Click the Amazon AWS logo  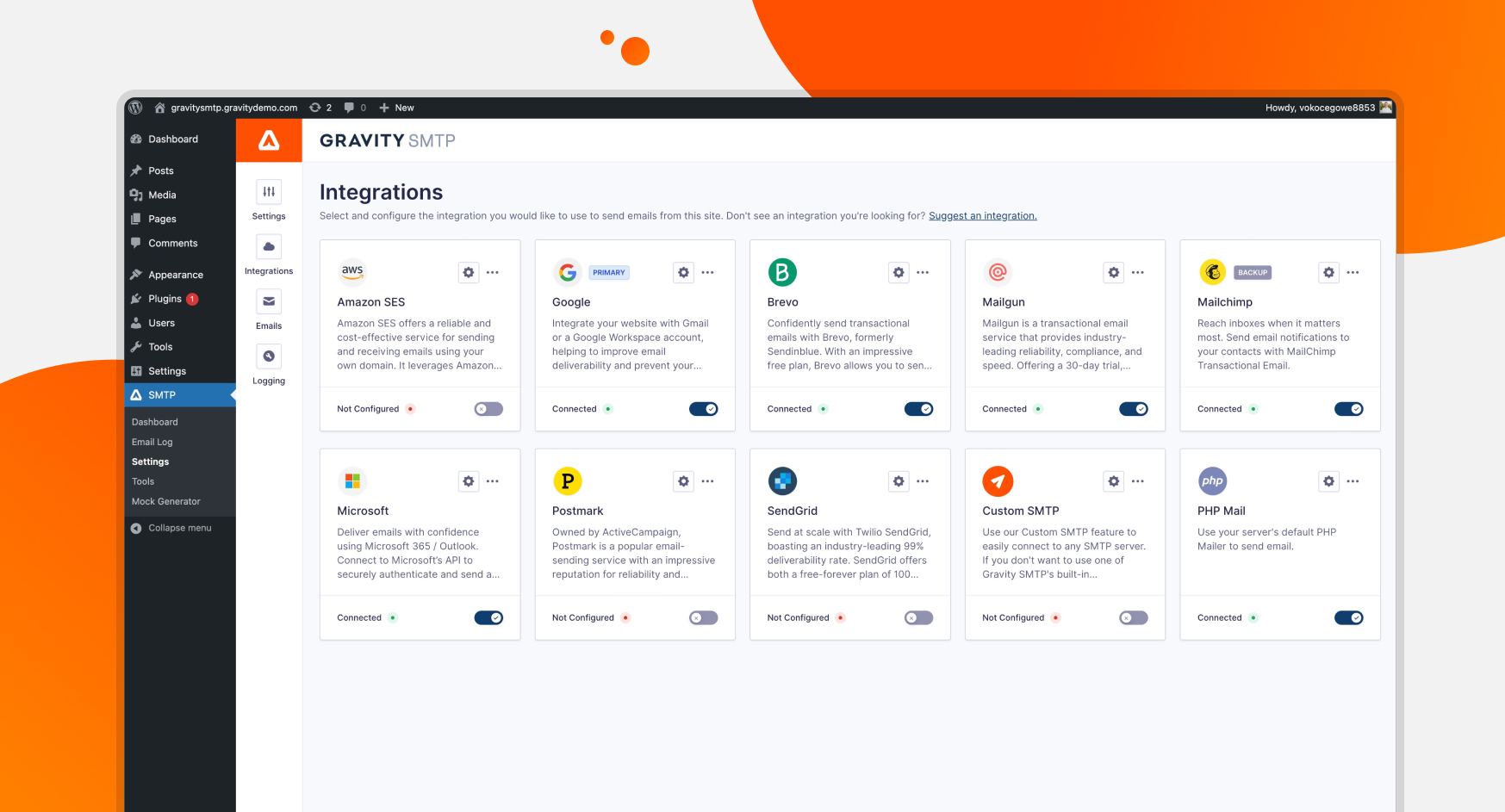click(352, 272)
